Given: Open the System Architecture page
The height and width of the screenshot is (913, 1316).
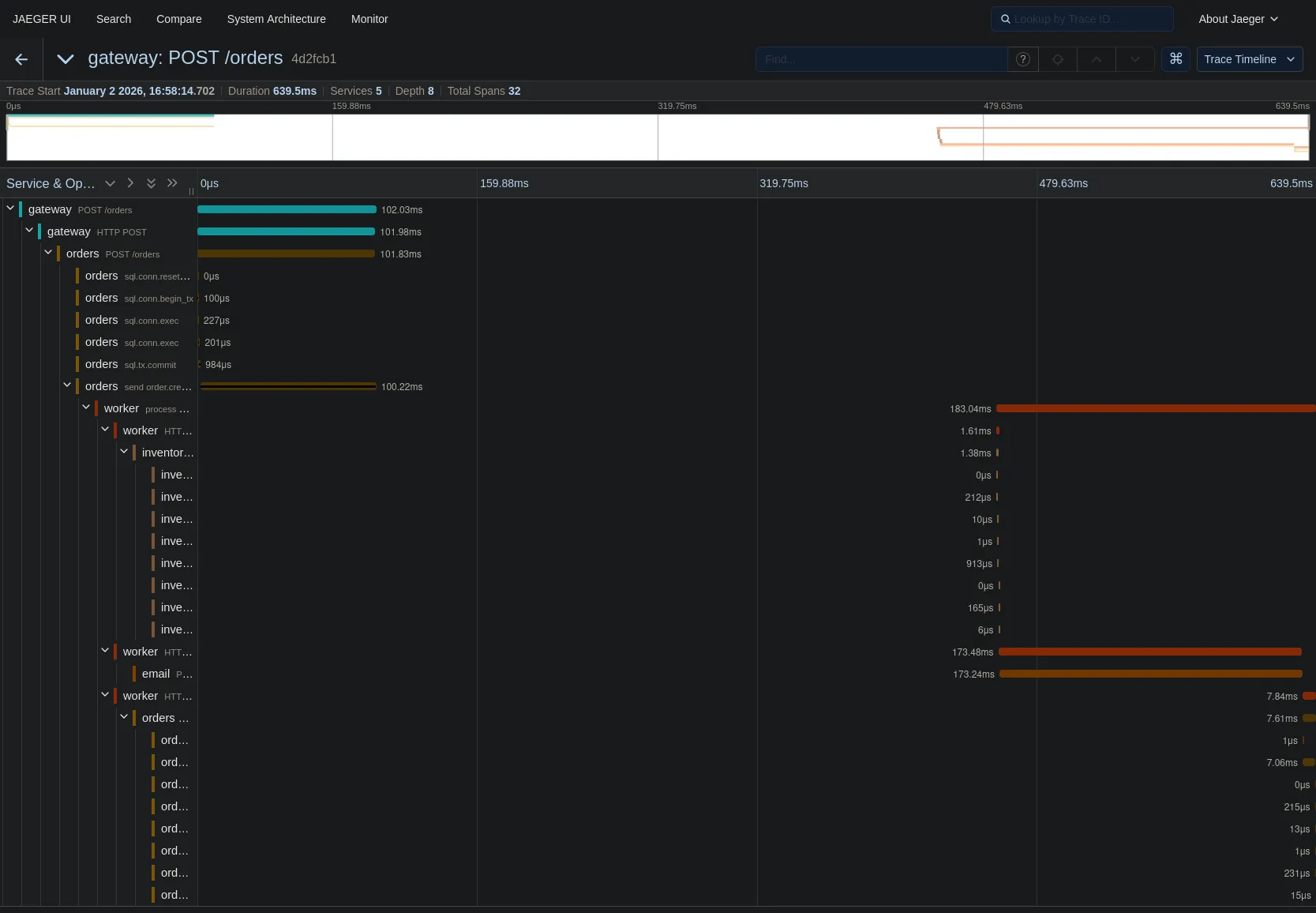Looking at the screenshot, I should pyautogui.click(x=276, y=19).
